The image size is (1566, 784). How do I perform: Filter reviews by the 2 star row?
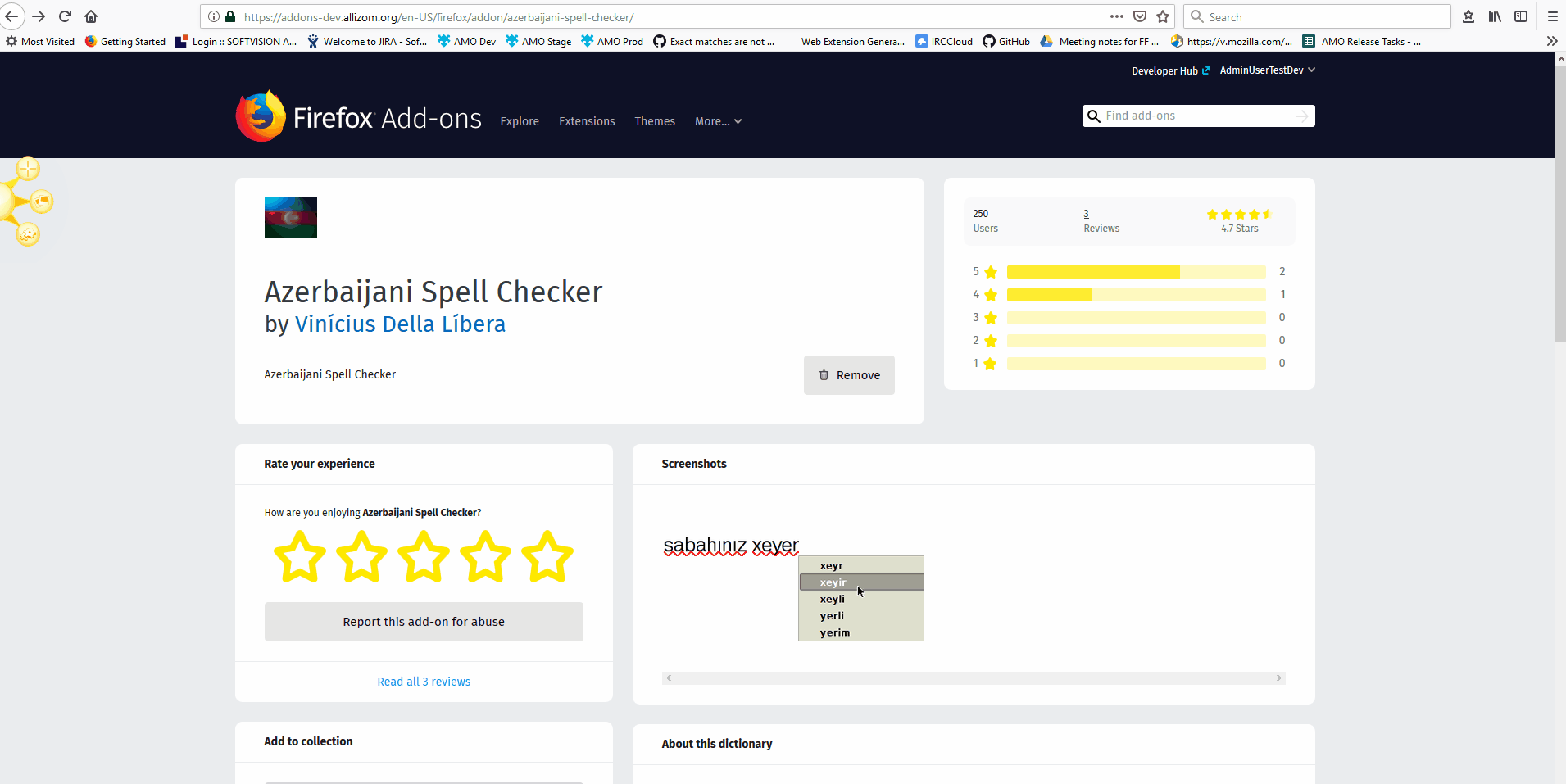[1129, 341]
